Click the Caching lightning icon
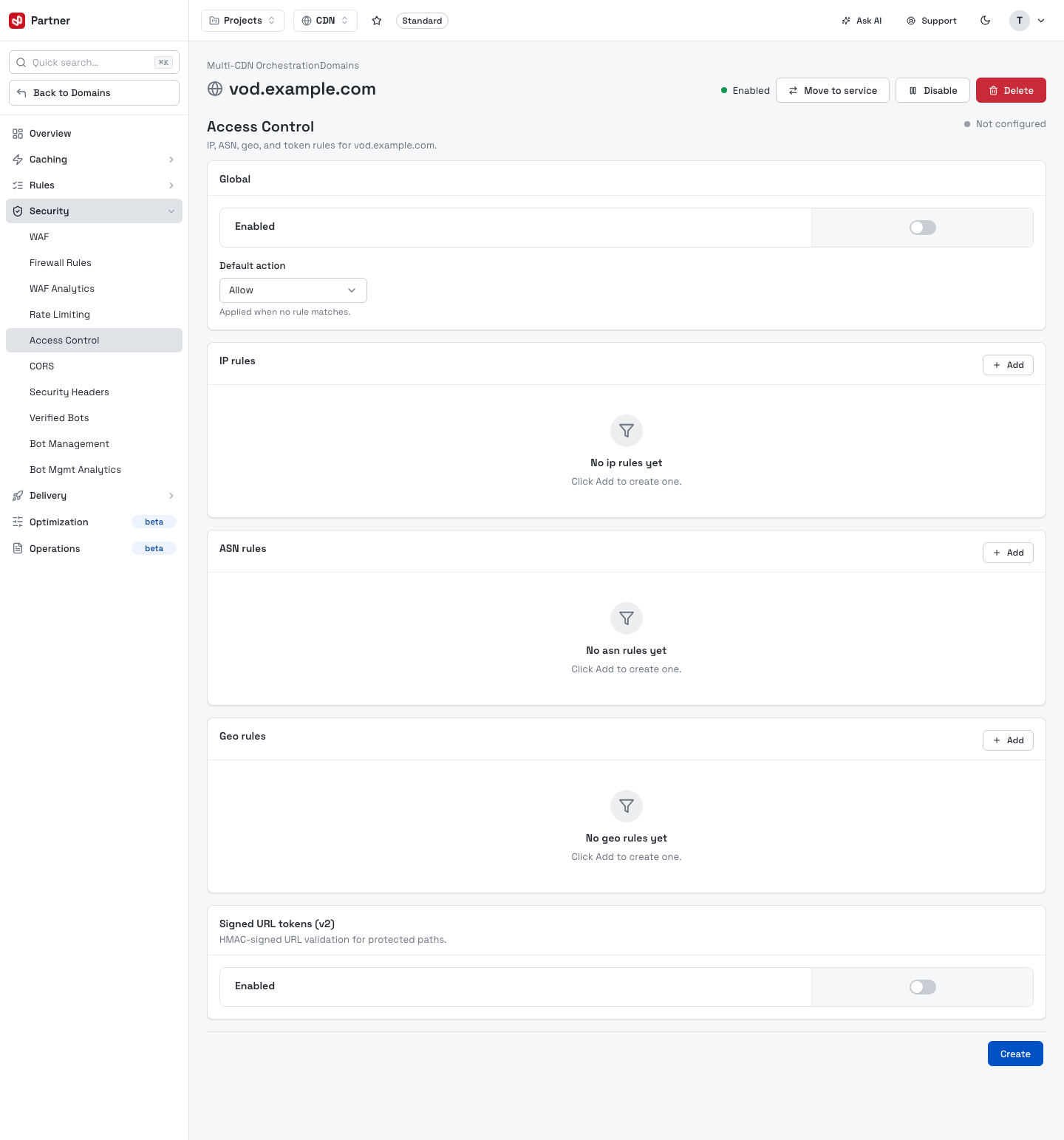 tap(18, 160)
